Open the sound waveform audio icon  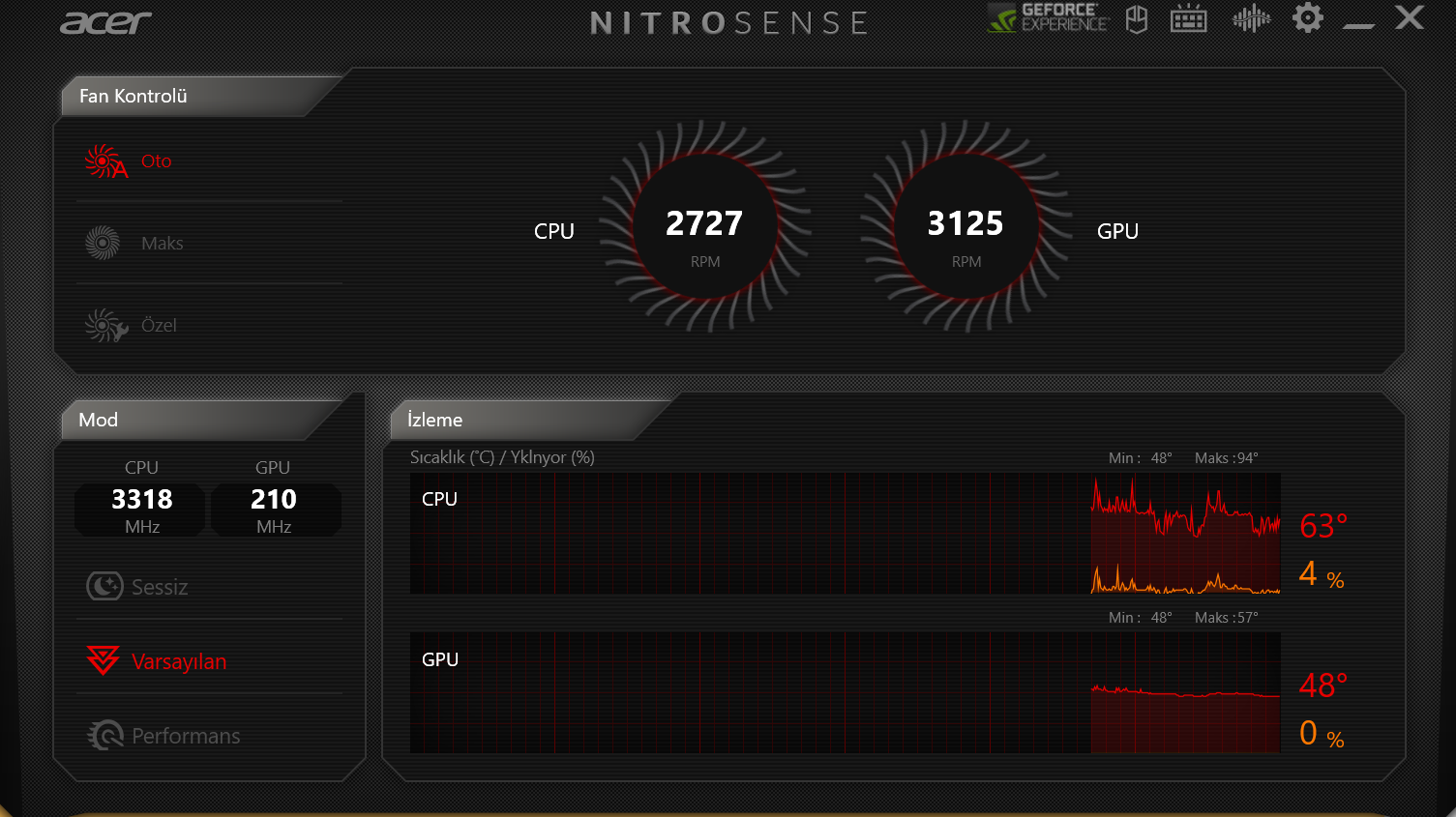click(x=1251, y=18)
